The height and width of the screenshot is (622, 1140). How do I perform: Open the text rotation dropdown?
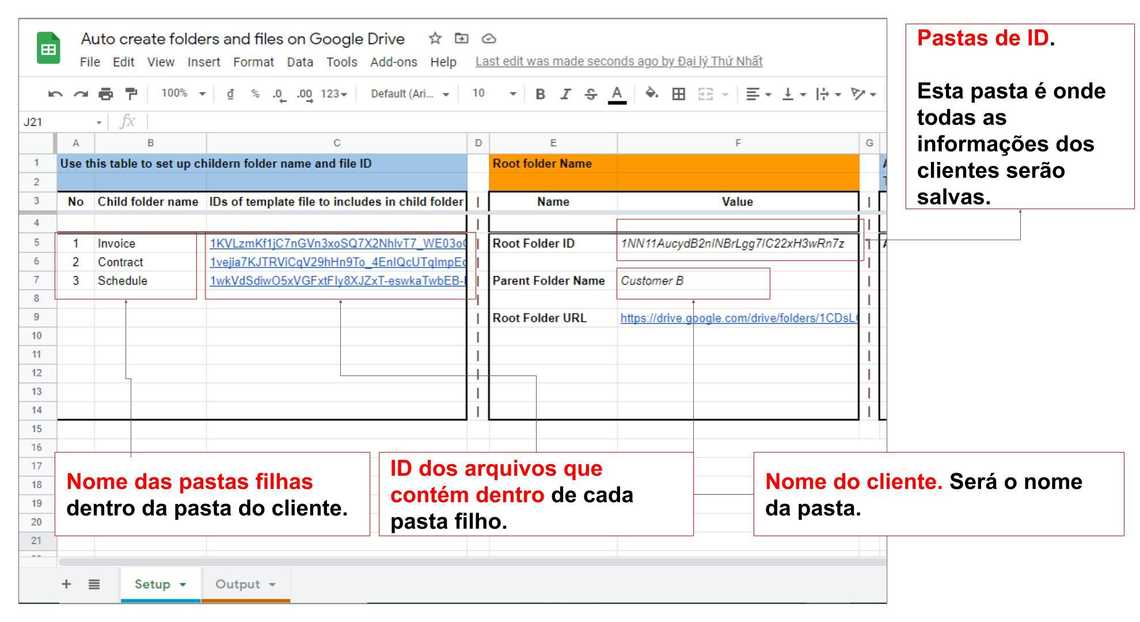[x=863, y=94]
